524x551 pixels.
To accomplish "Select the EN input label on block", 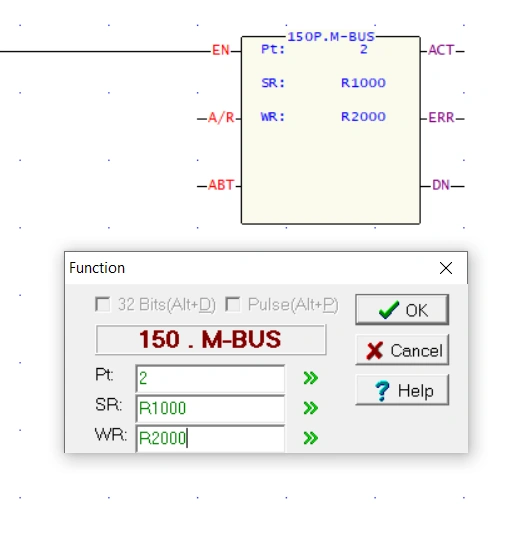I will coord(221,50).
